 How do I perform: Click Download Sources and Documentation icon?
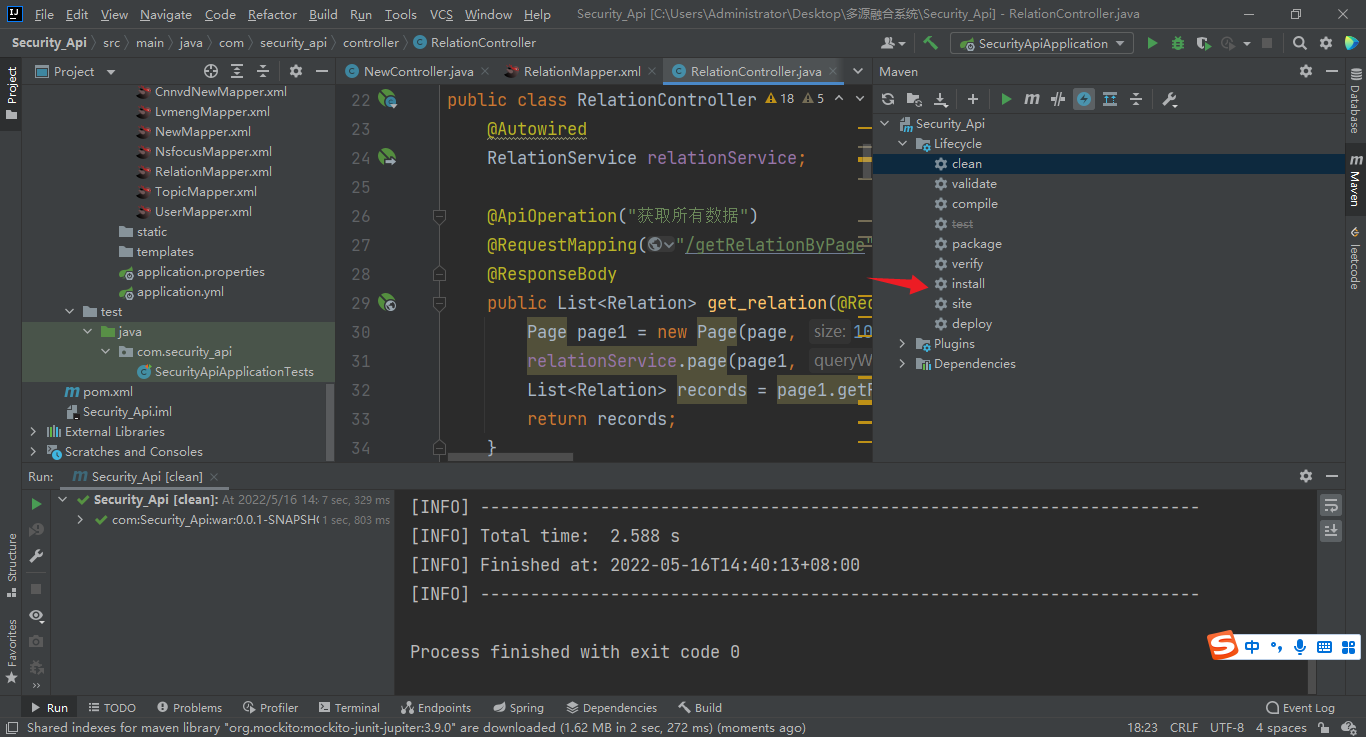[x=941, y=99]
